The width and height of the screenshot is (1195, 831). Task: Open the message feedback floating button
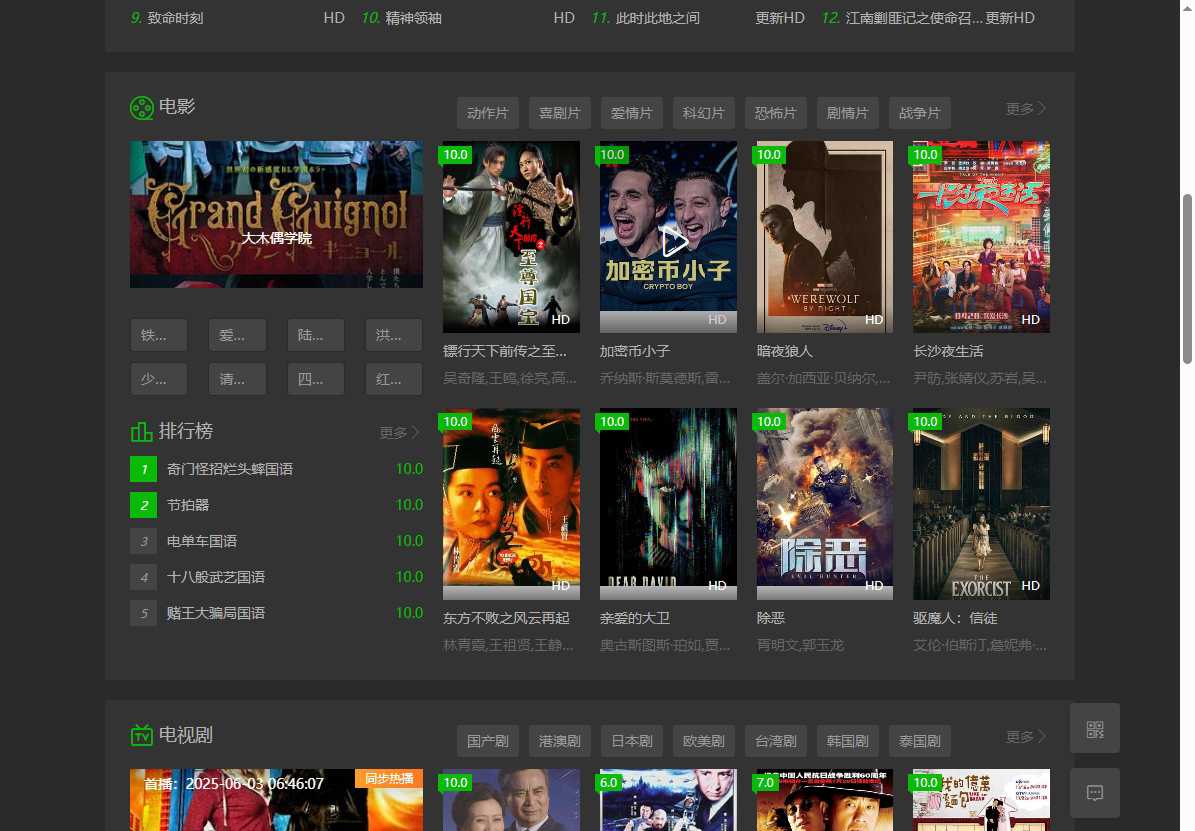[x=1094, y=793]
